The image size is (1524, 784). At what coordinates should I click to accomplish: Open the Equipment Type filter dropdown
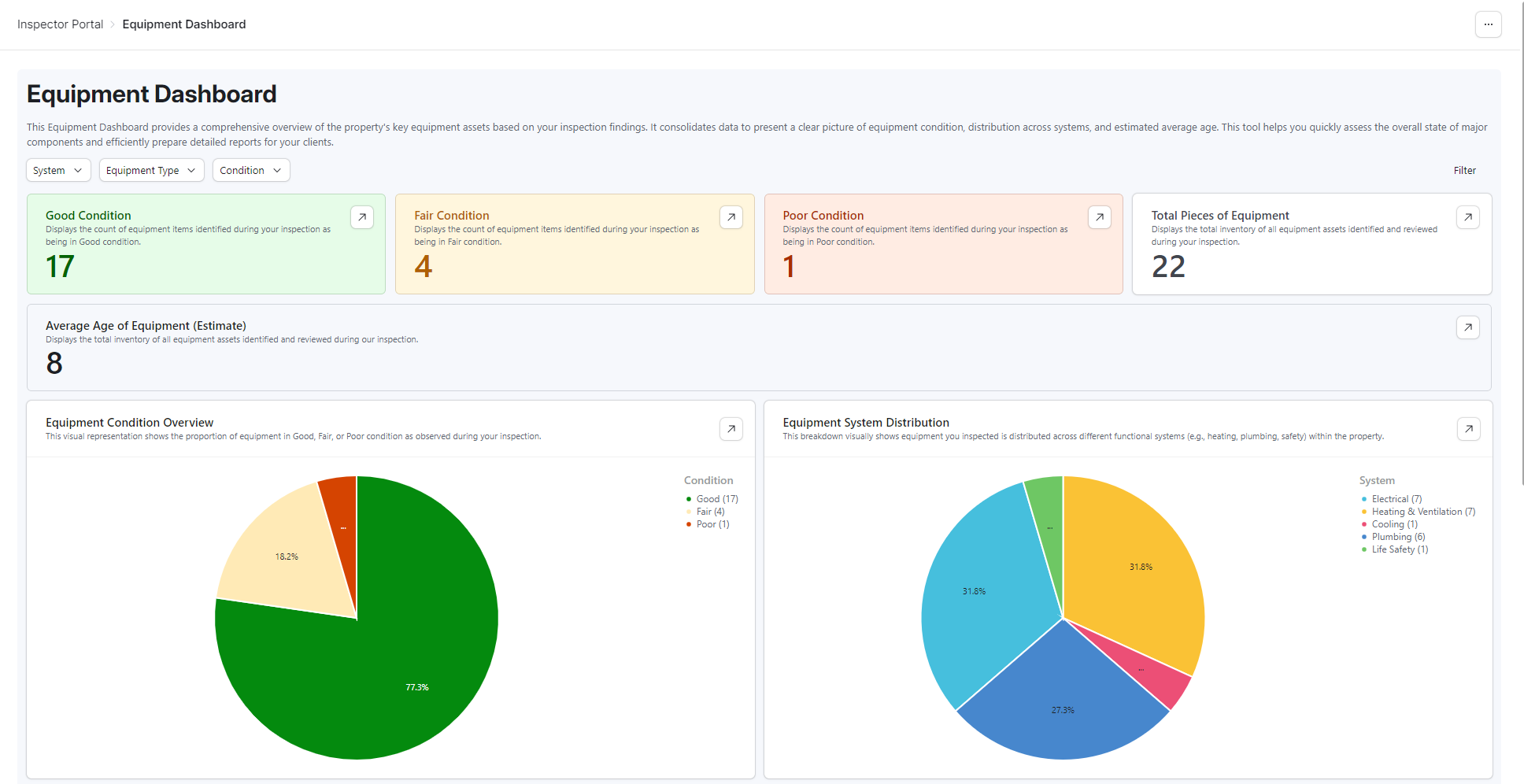pos(151,170)
